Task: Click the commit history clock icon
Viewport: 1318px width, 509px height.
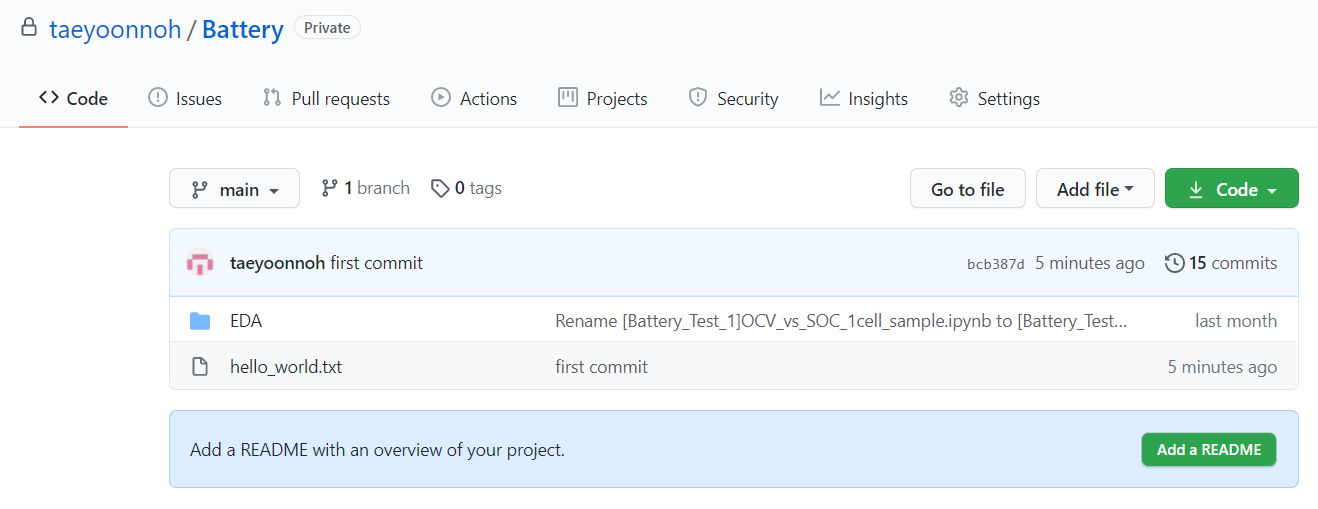Action: click(x=1175, y=263)
